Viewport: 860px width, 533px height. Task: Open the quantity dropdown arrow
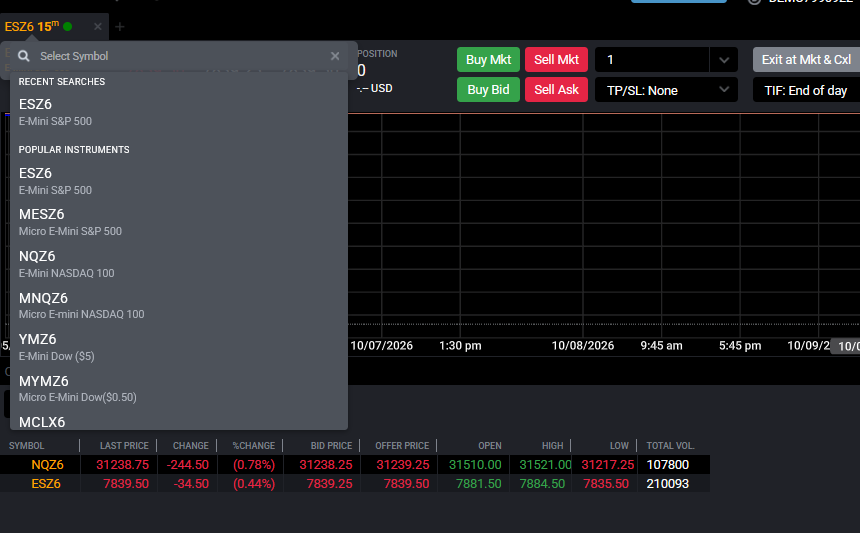click(x=724, y=60)
